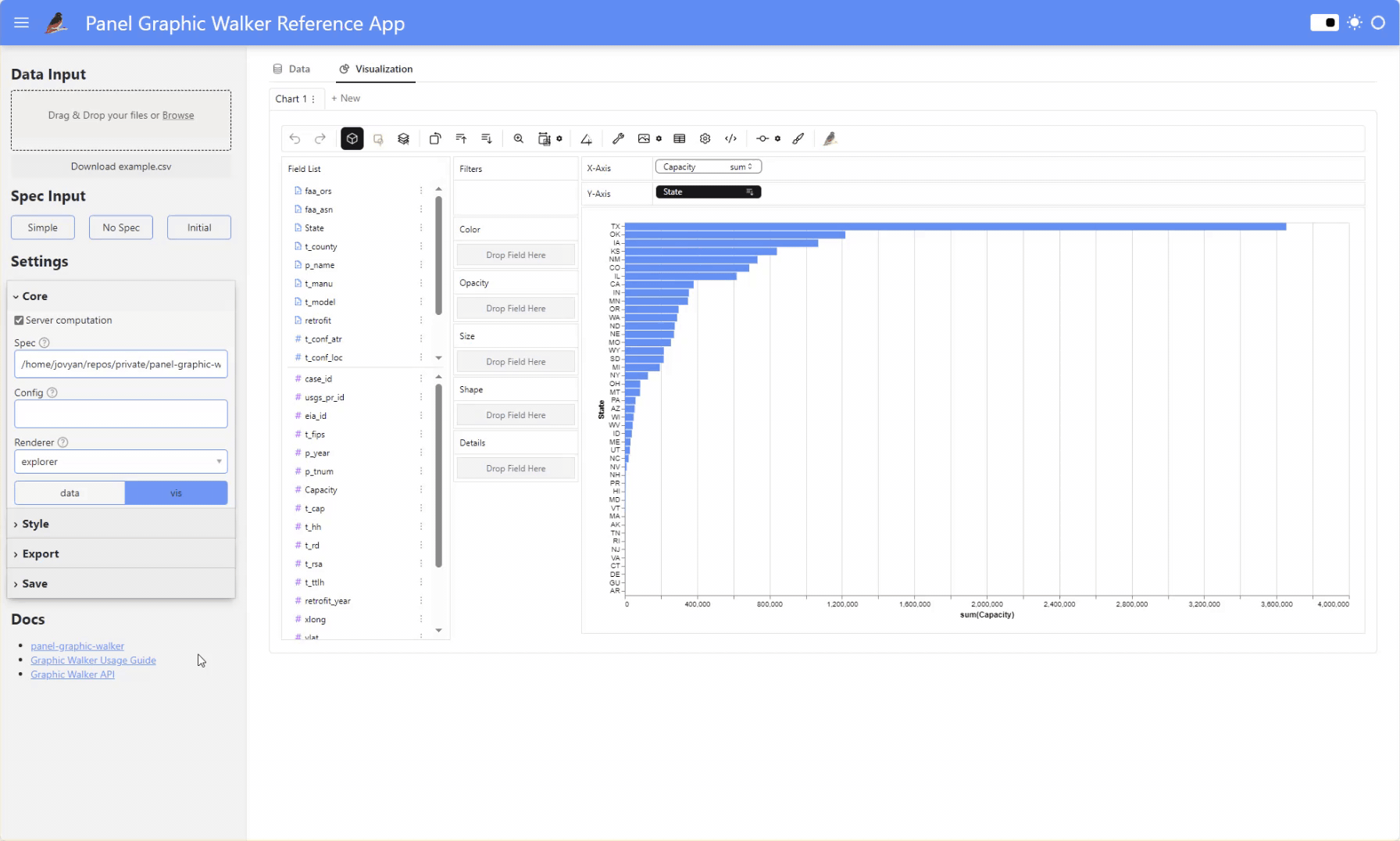Click the limit slider node icon

coord(762,138)
